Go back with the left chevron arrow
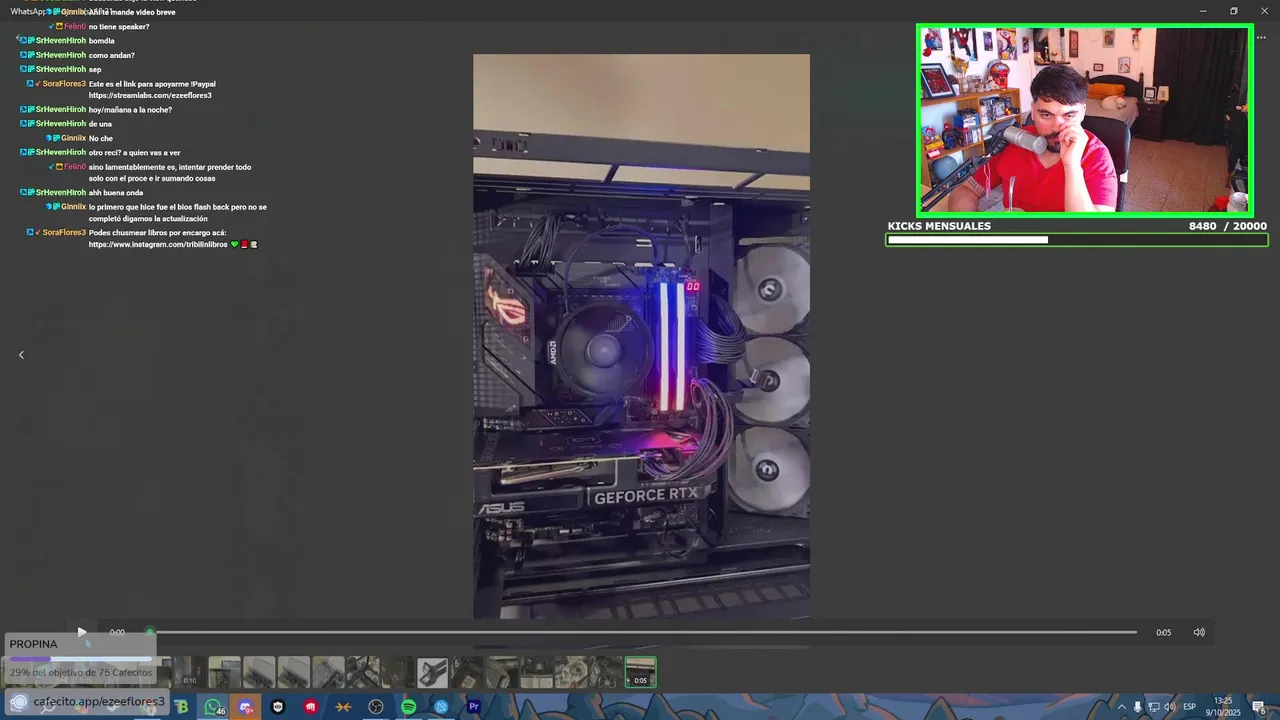Viewport: 1280px width, 720px height. pos(21,355)
